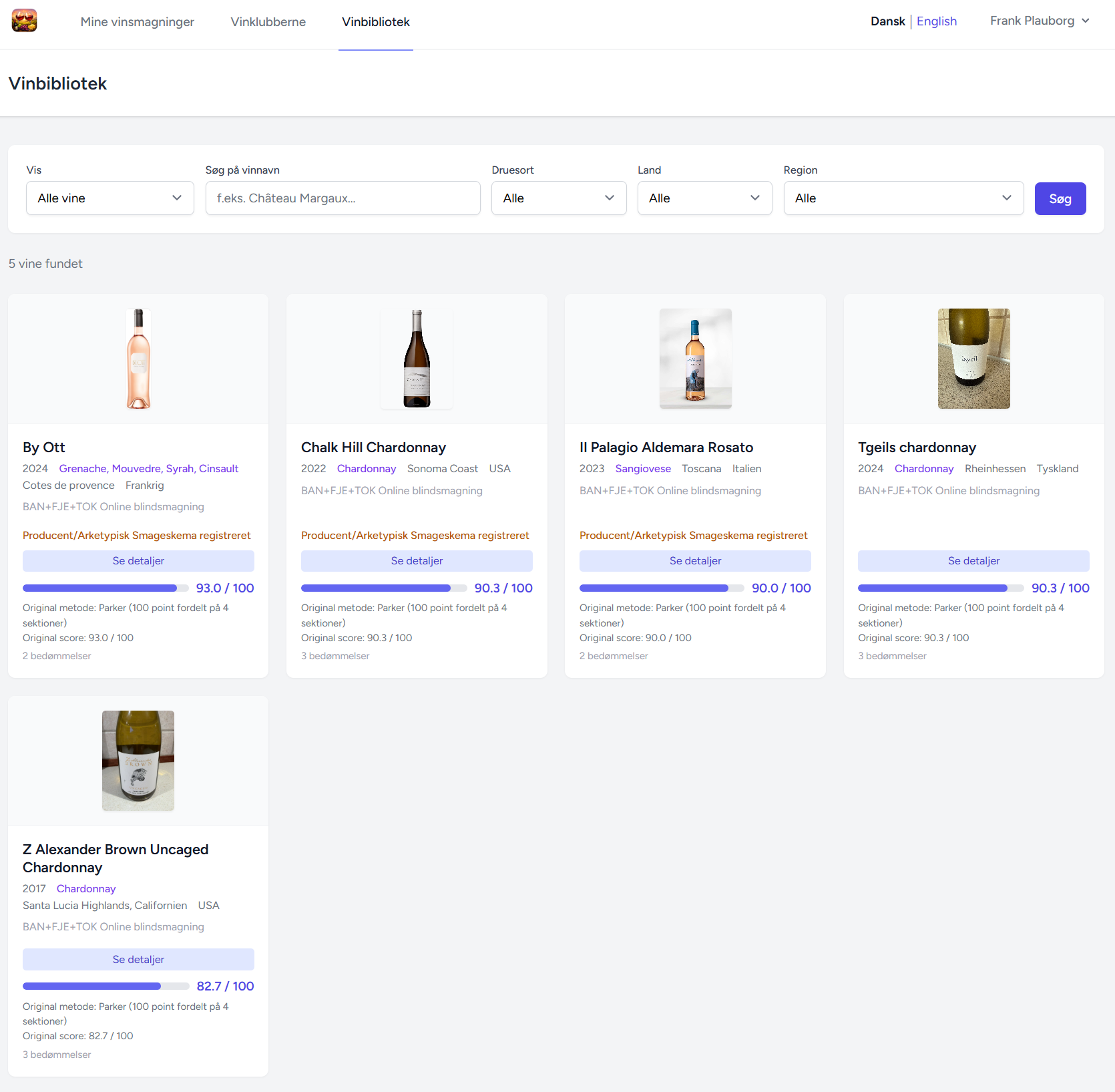
Task: Click the '90.0 / 100' score
Action: click(x=781, y=588)
